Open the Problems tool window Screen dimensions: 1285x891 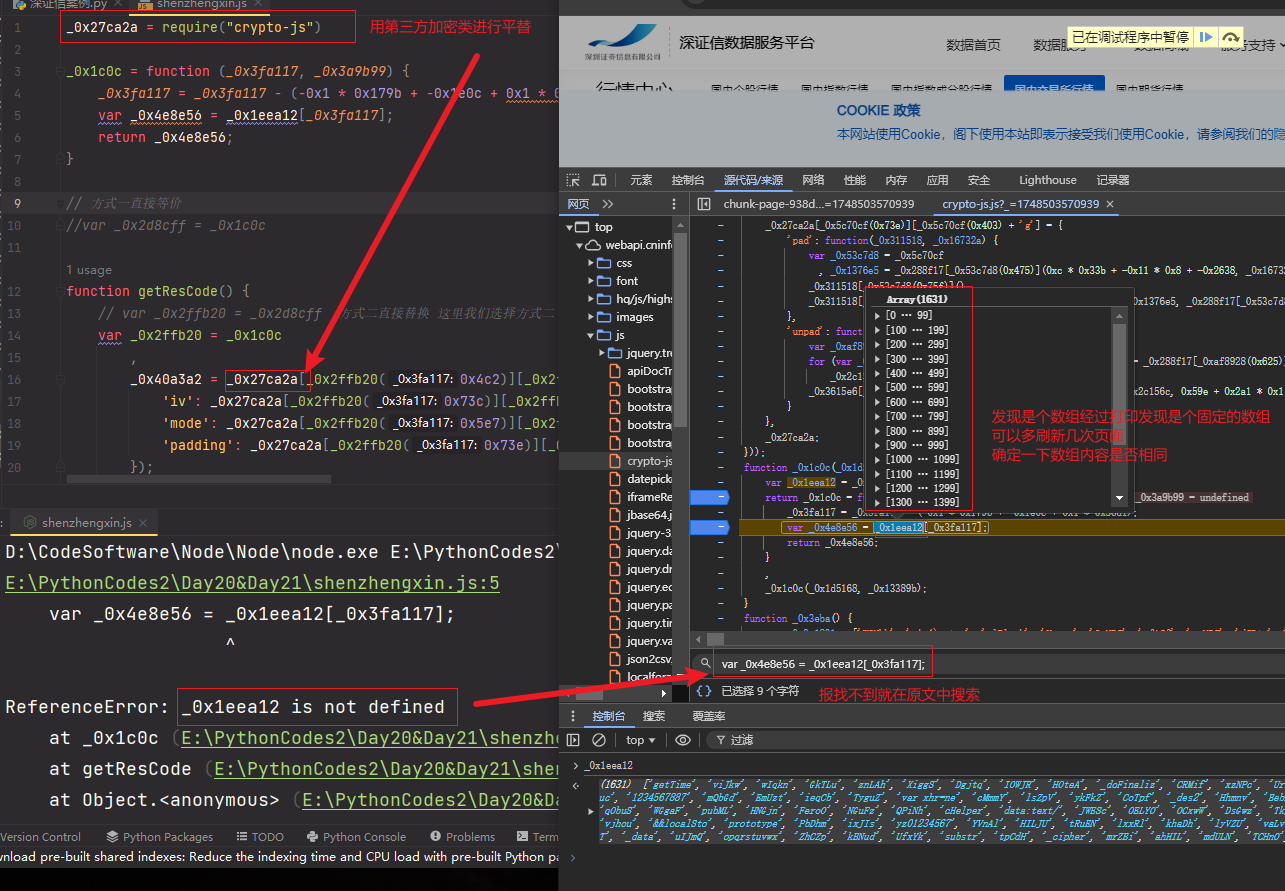pyautogui.click(x=463, y=837)
